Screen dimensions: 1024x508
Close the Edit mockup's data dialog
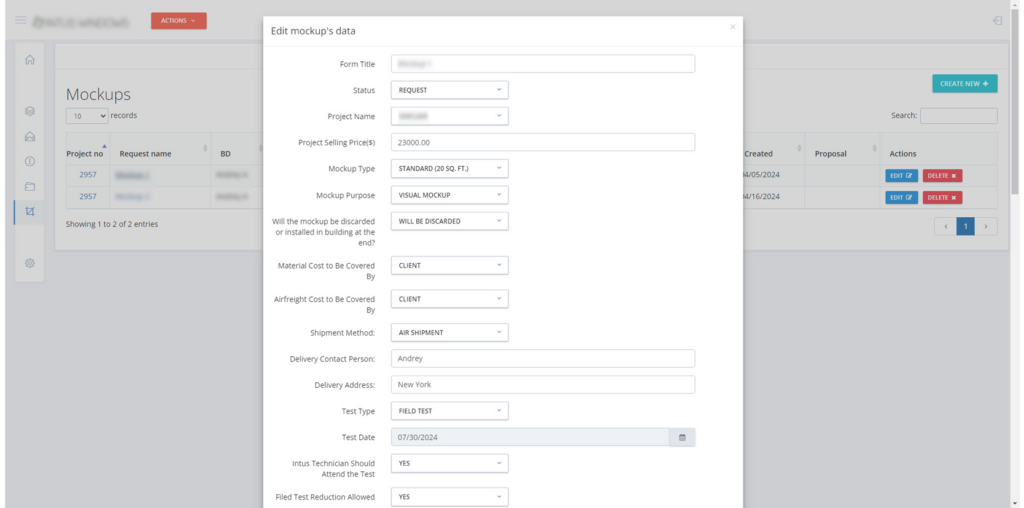732,27
